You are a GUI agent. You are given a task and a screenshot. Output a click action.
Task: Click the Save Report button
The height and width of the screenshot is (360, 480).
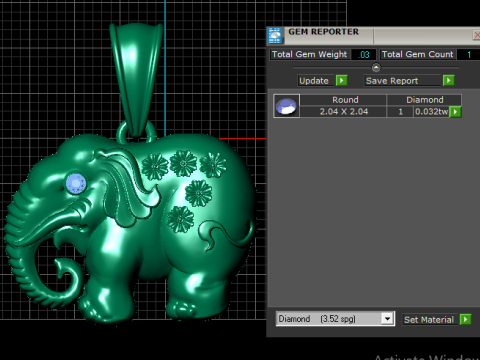[403, 81]
